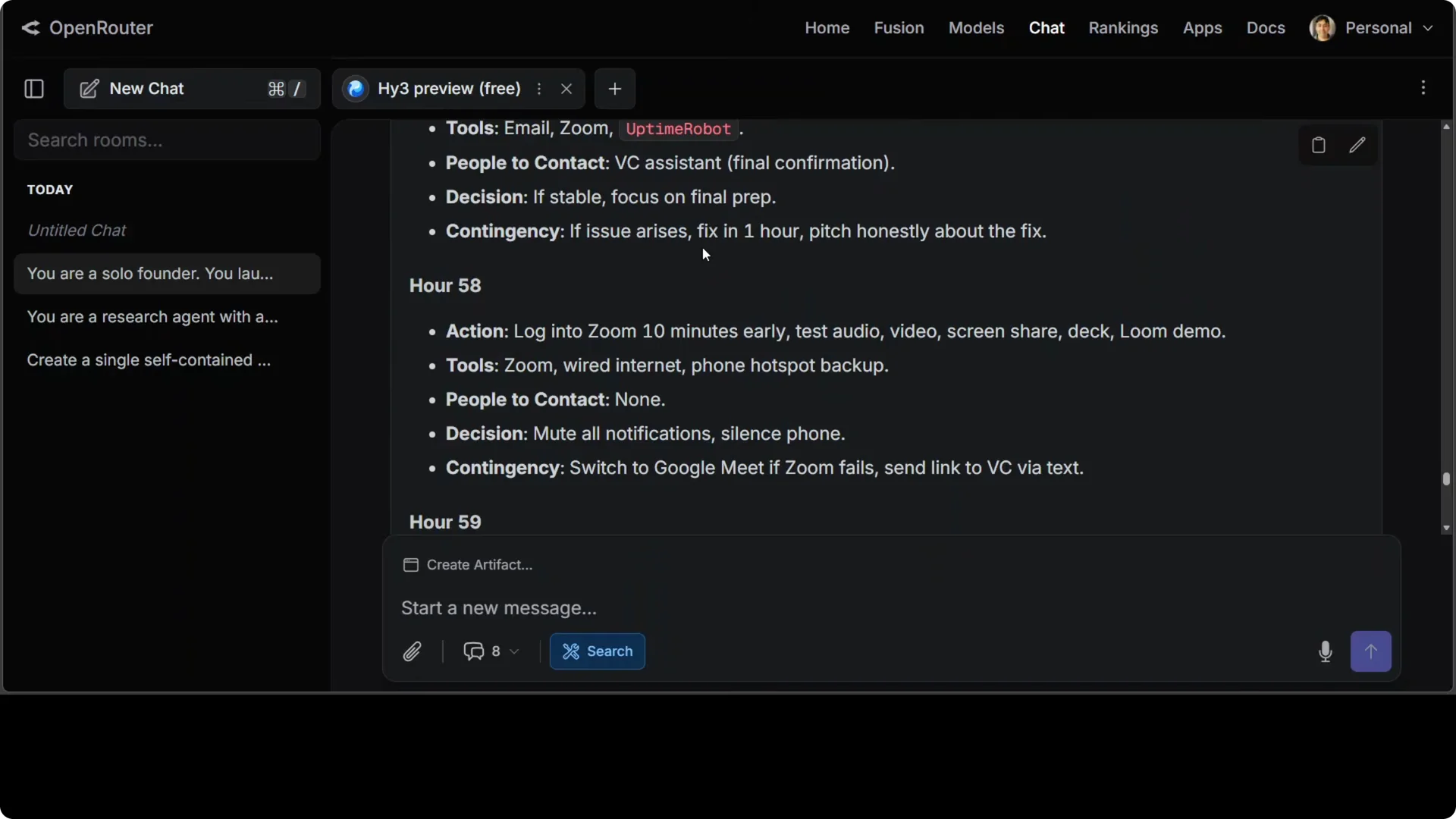
Task: Send message with the arrow button
Action: tap(1371, 651)
